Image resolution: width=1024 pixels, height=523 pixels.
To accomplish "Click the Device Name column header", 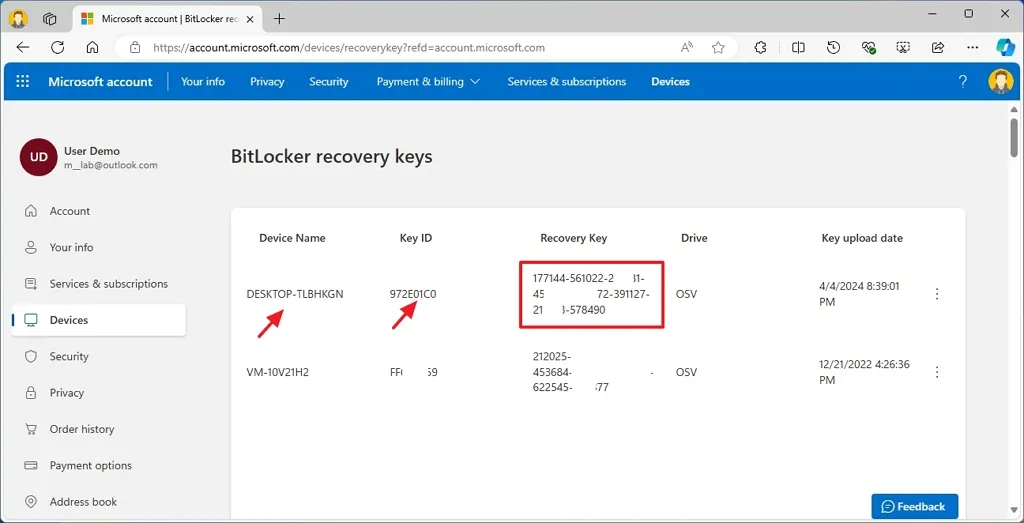I will [x=292, y=238].
